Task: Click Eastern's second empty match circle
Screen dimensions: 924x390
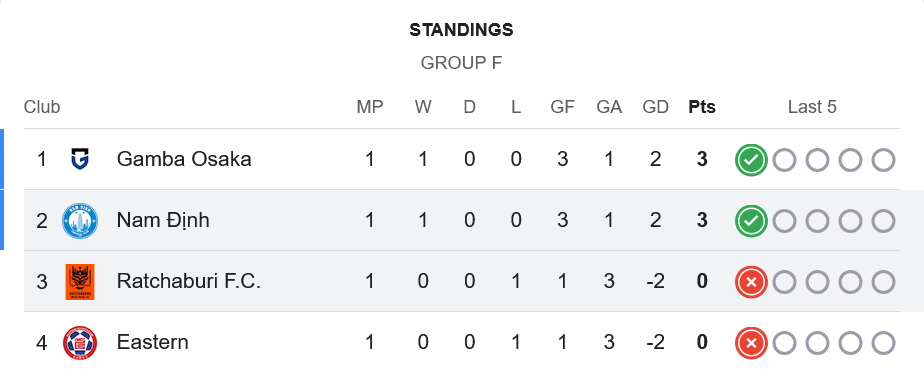Action: pyautogui.click(x=817, y=343)
